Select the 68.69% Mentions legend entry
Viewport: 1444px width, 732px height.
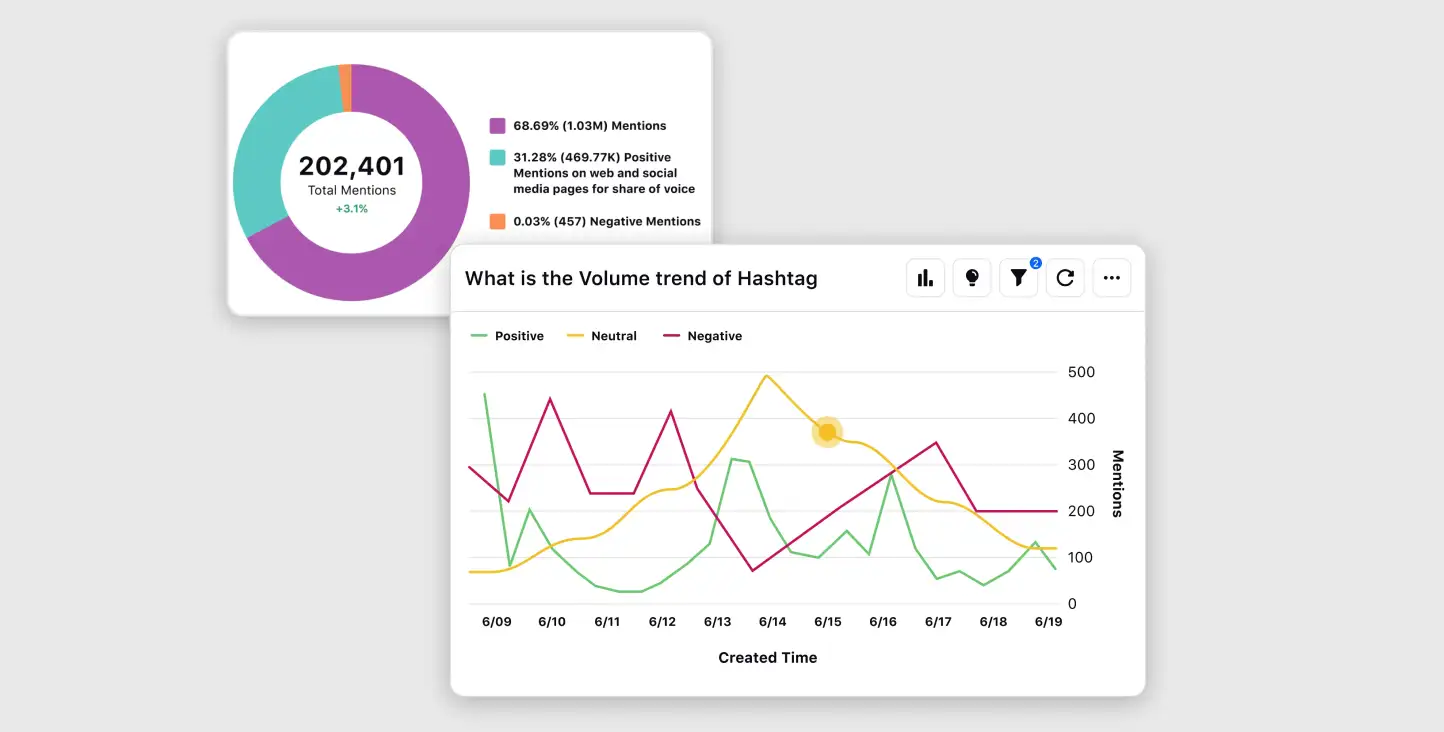coord(589,125)
